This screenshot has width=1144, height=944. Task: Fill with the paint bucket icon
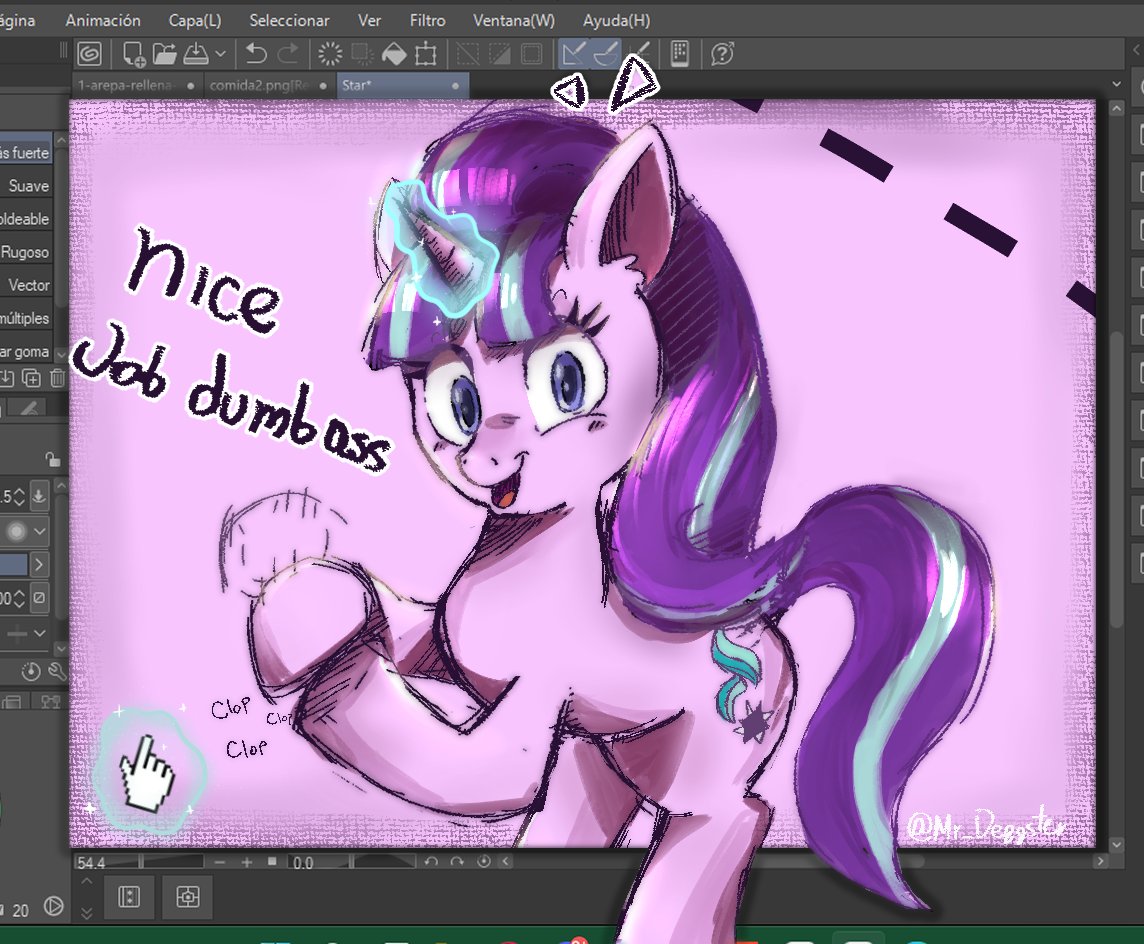click(x=394, y=54)
